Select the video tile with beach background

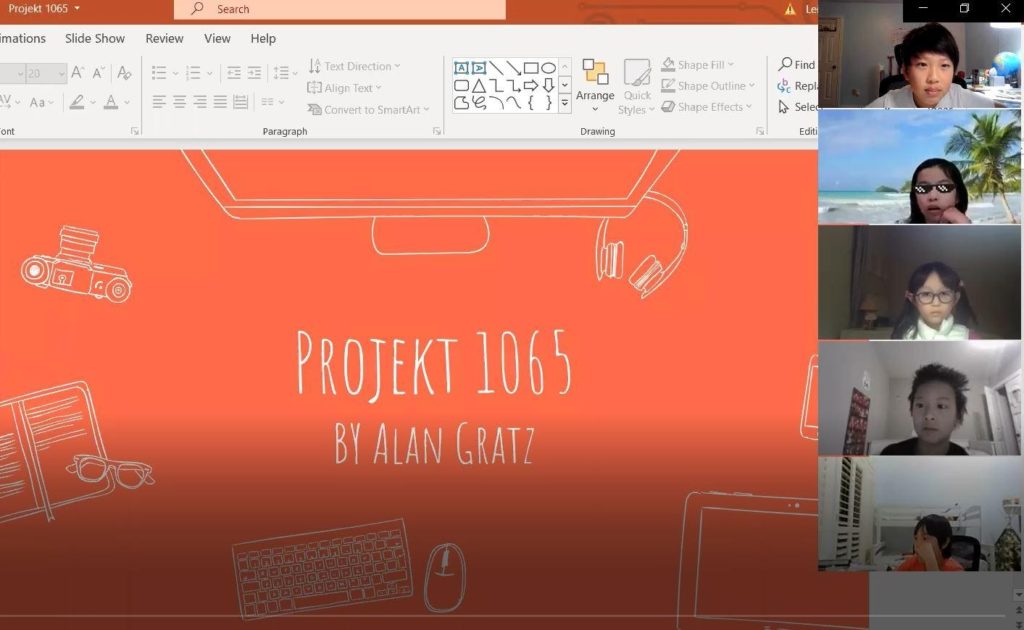(919, 166)
